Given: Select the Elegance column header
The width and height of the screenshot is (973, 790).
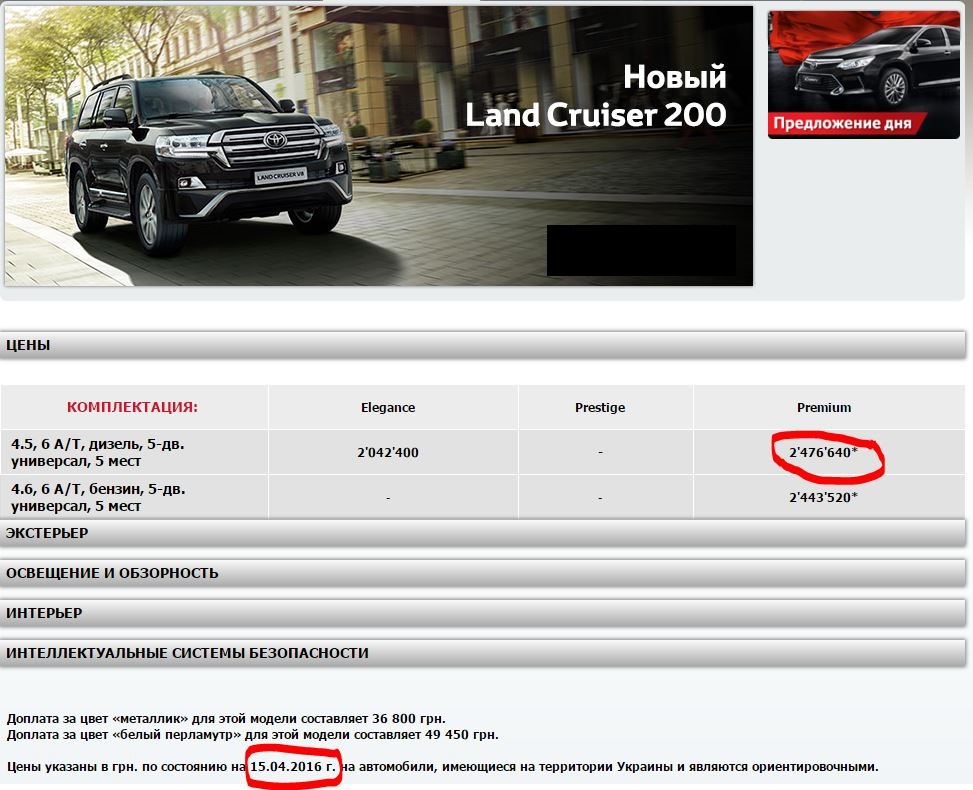Looking at the screenshot, I should 388,408.
